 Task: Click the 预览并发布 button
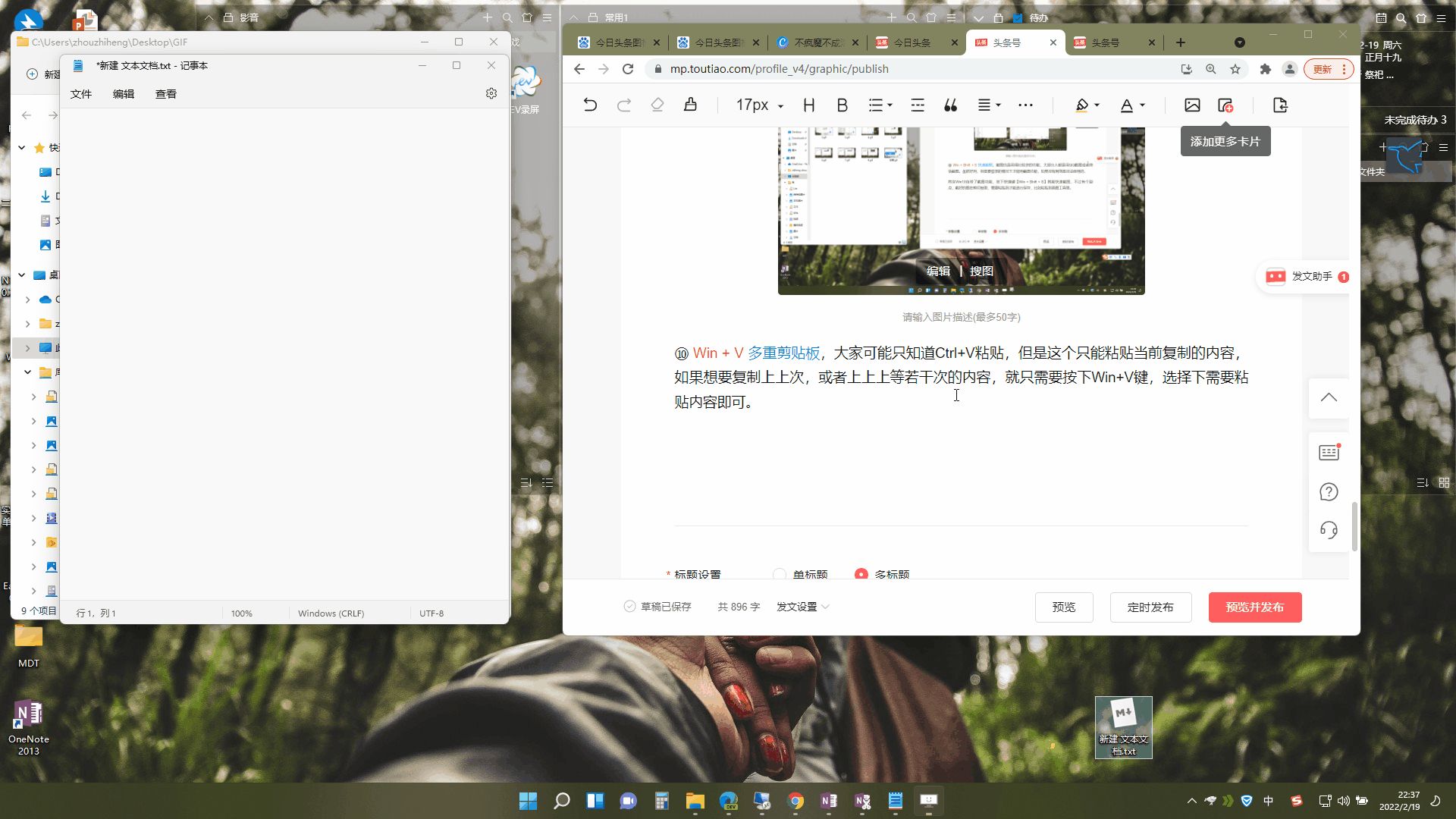(x=1254, y=607)
